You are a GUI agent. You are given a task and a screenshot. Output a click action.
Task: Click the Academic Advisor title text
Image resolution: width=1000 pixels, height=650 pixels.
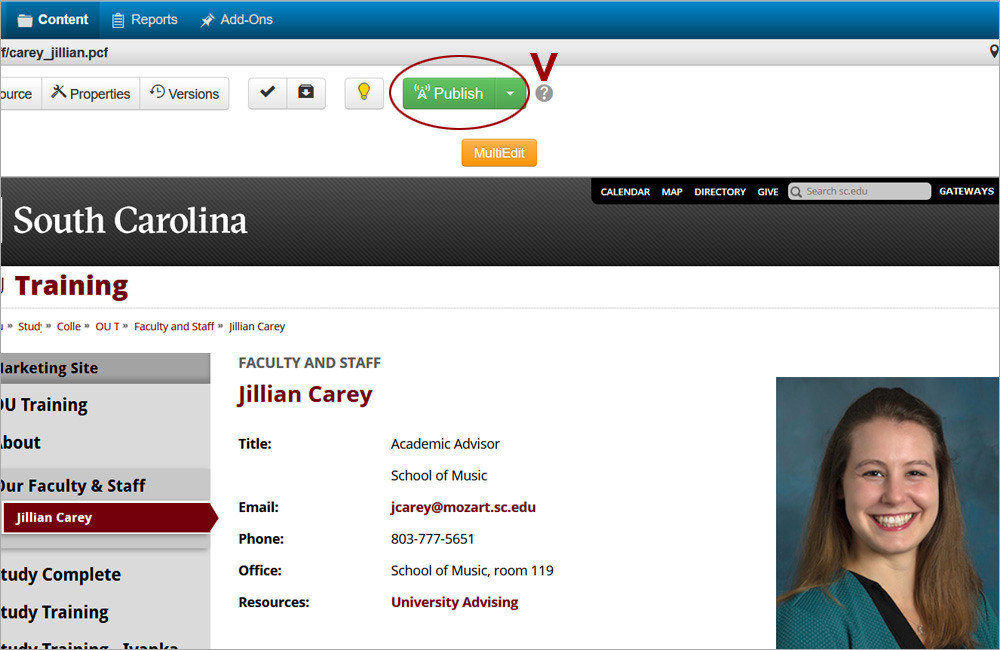tap(445, 444)
